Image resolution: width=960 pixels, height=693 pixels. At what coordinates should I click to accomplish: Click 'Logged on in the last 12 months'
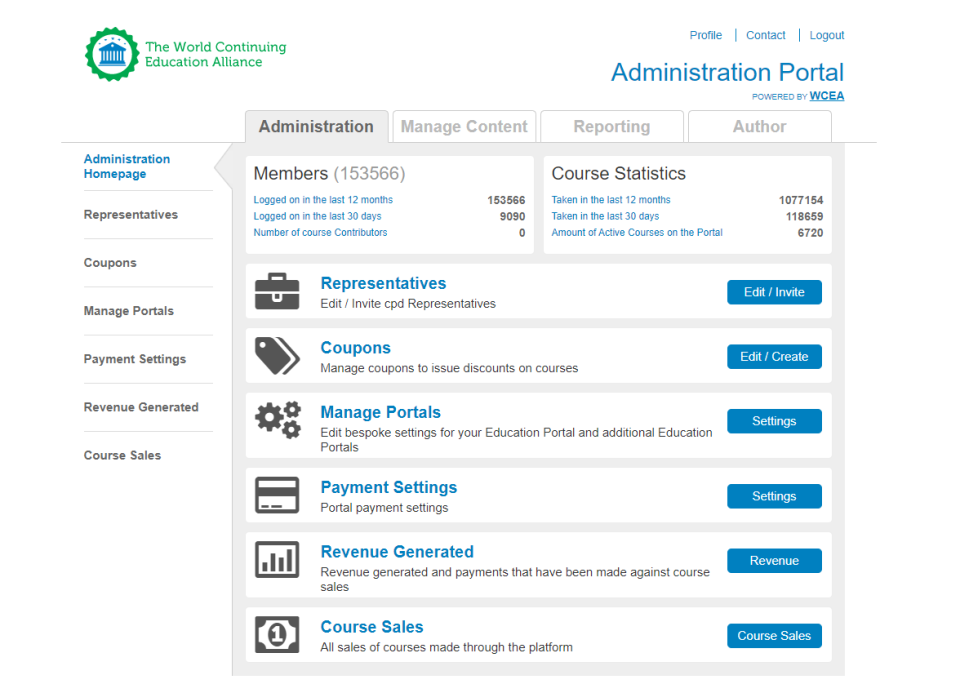pos(323,200)
